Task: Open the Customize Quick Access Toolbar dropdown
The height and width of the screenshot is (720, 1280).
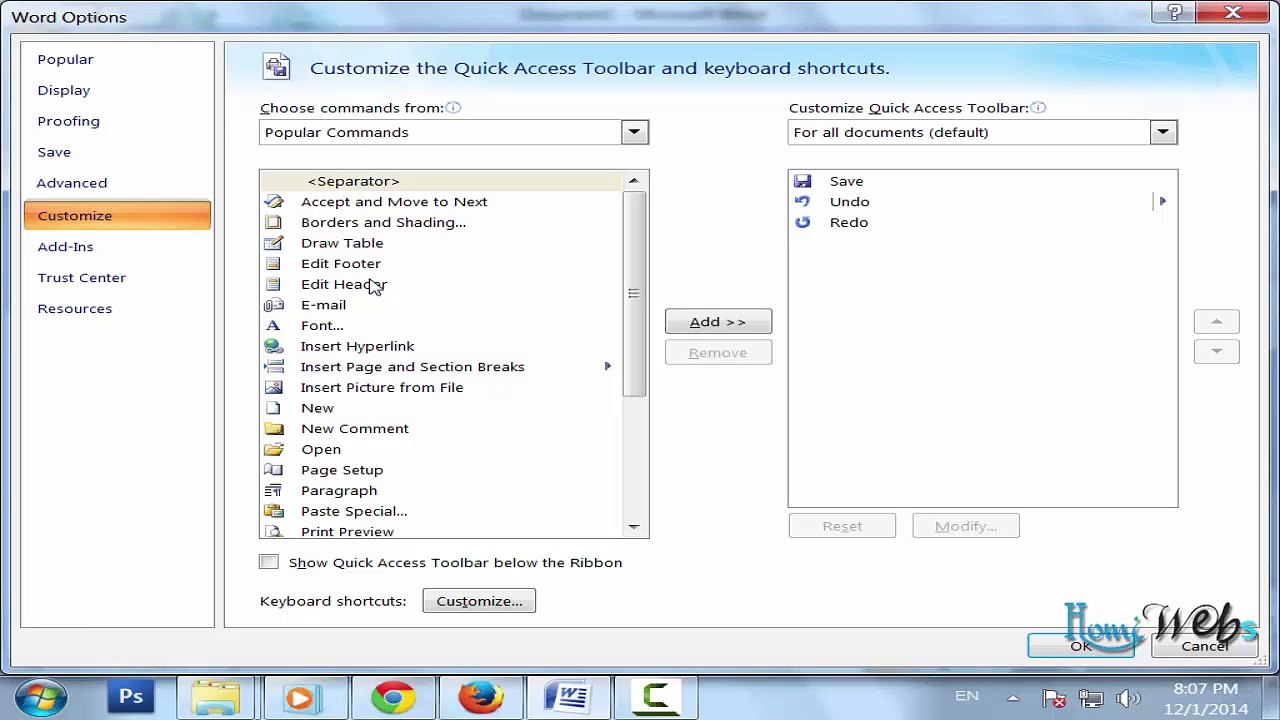Action: (x=1163, y=132)
